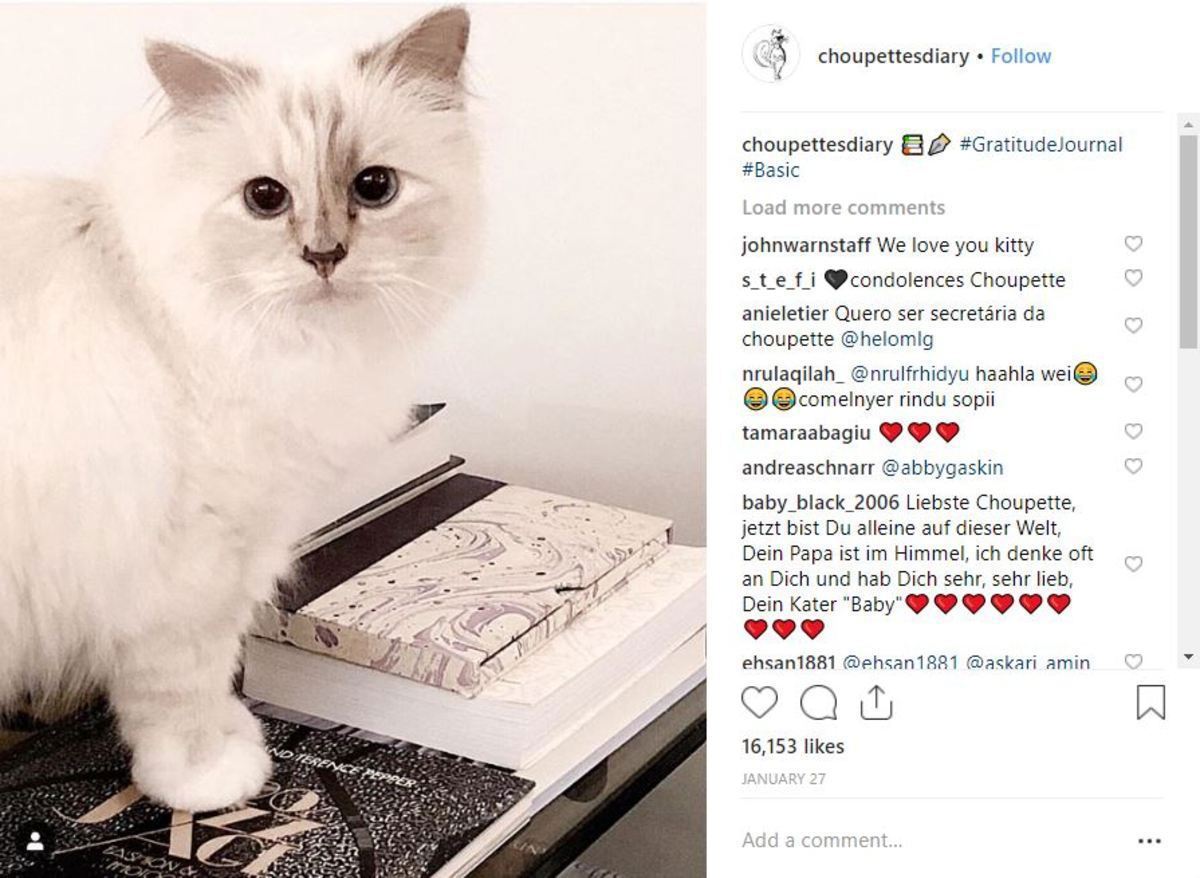
Task: Focus the Add a comment field
Action: (x=930, y=840)
